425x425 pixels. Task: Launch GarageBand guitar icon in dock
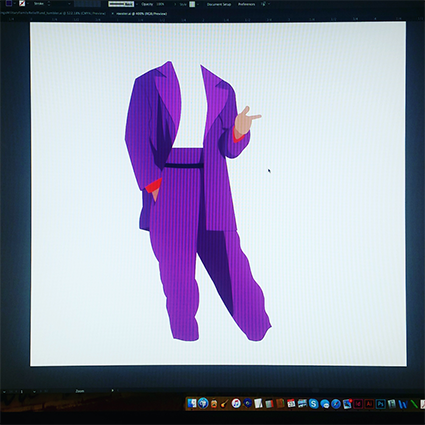(225, 404)
